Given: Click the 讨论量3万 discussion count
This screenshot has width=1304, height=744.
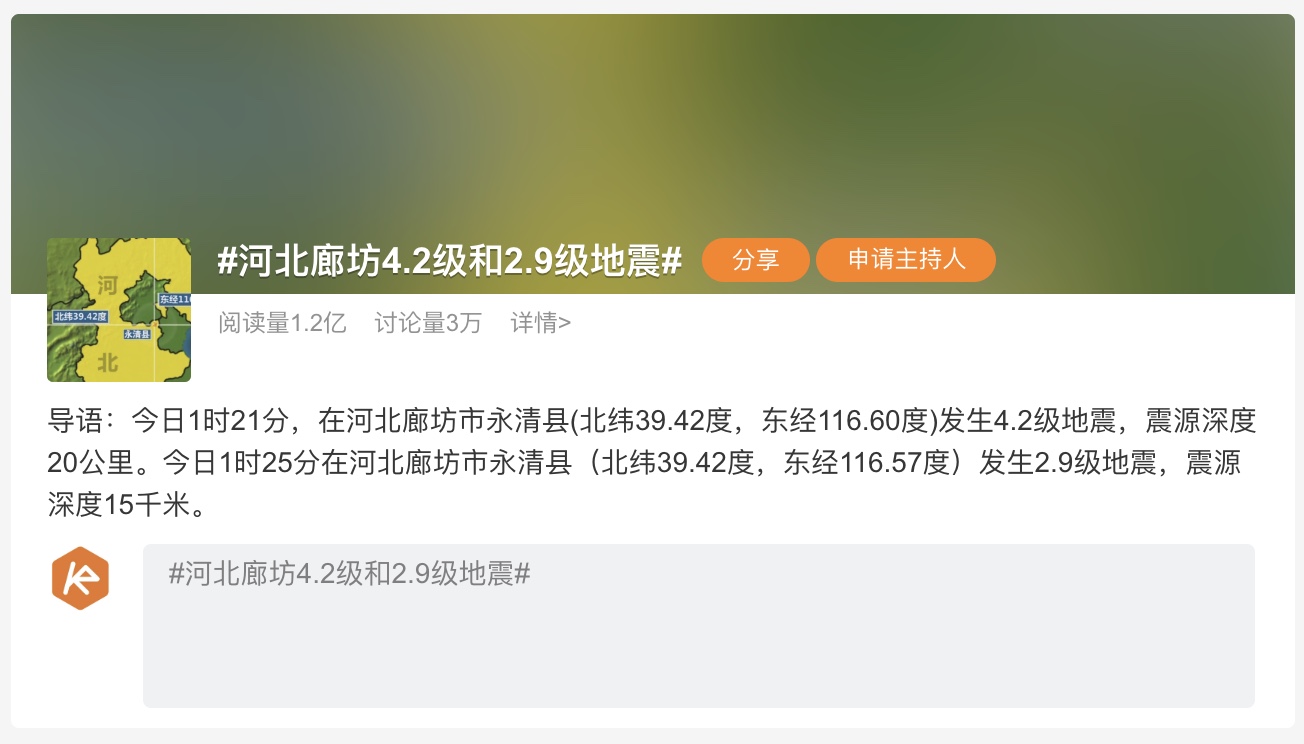Looking at the screenshot, I should click(x=428, y=323).
